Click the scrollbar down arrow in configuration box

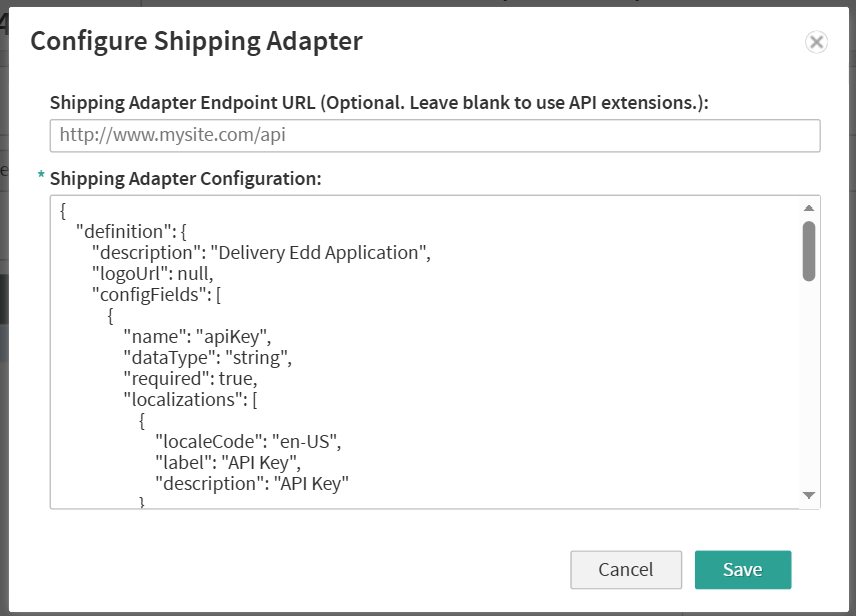(809, 495)
